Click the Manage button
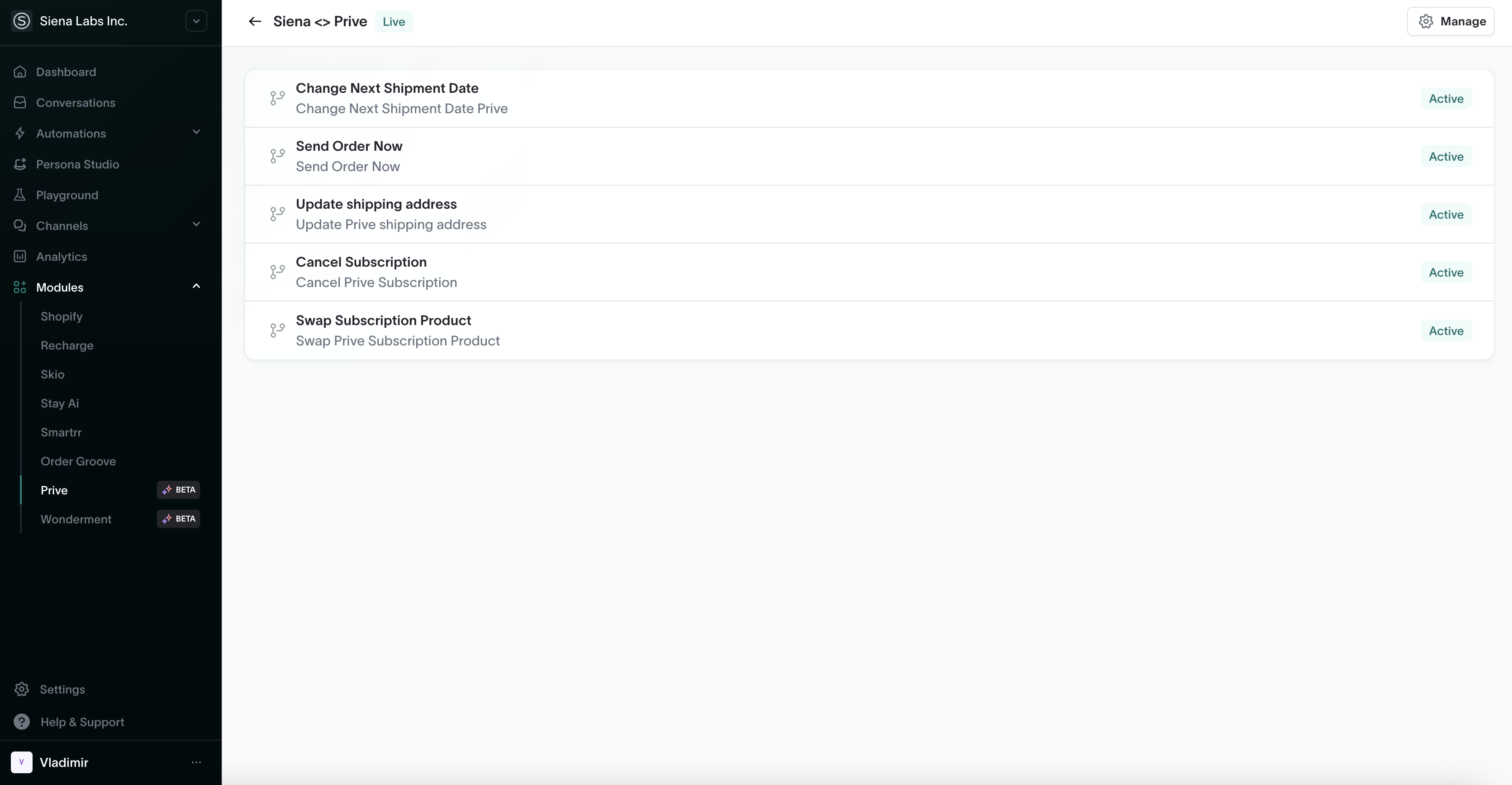 (1450, 22)
